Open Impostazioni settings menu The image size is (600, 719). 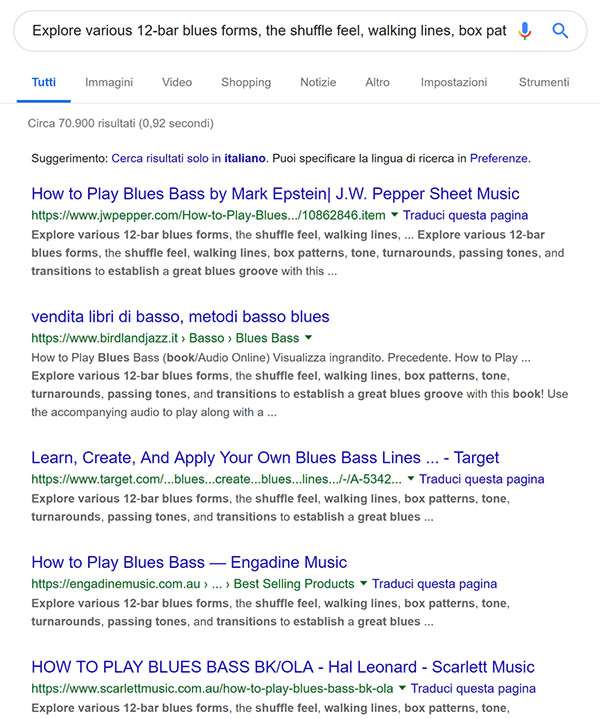coord(454,82)
